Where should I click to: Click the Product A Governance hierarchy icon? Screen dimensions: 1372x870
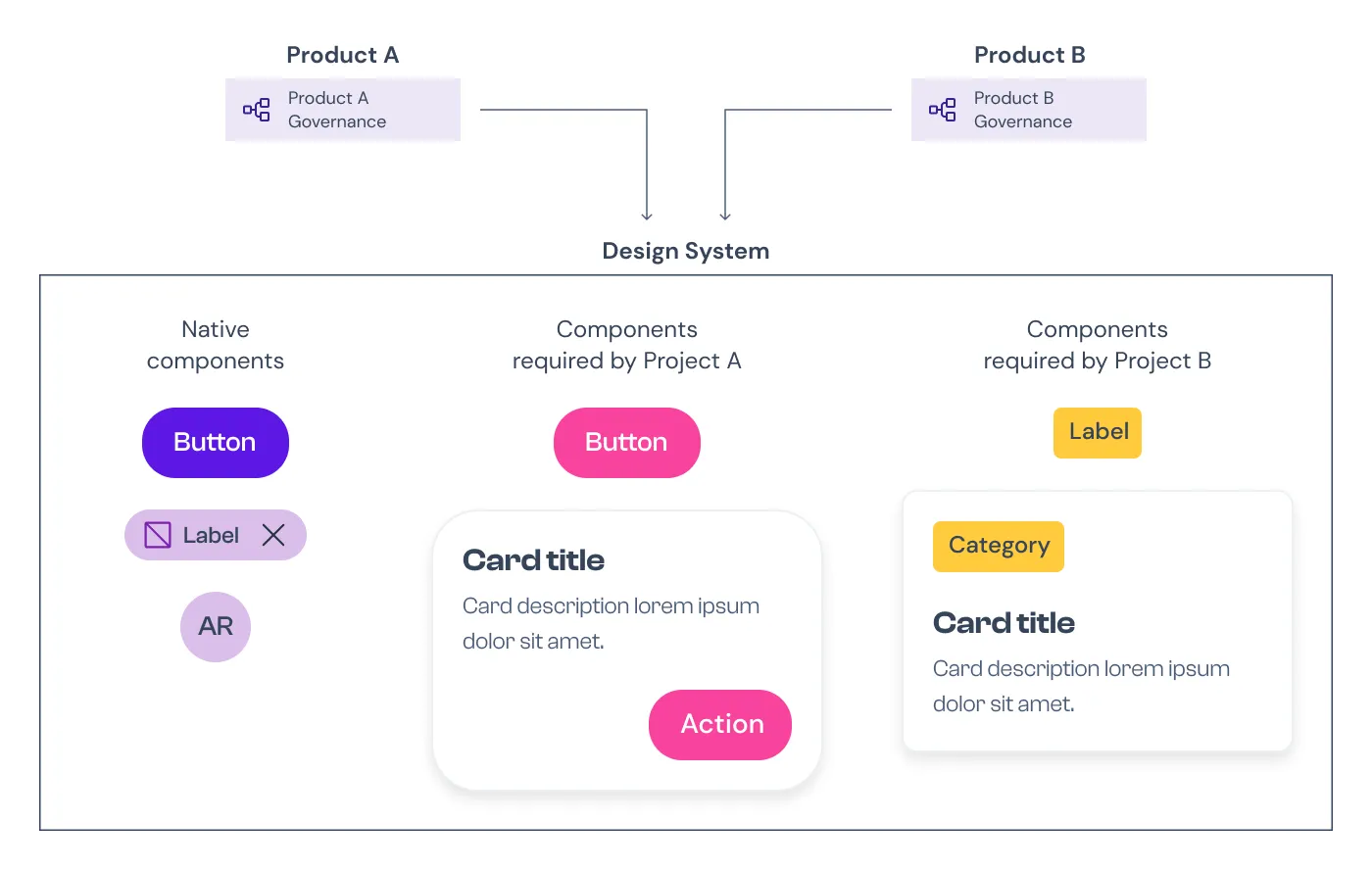tap(257, 110)
